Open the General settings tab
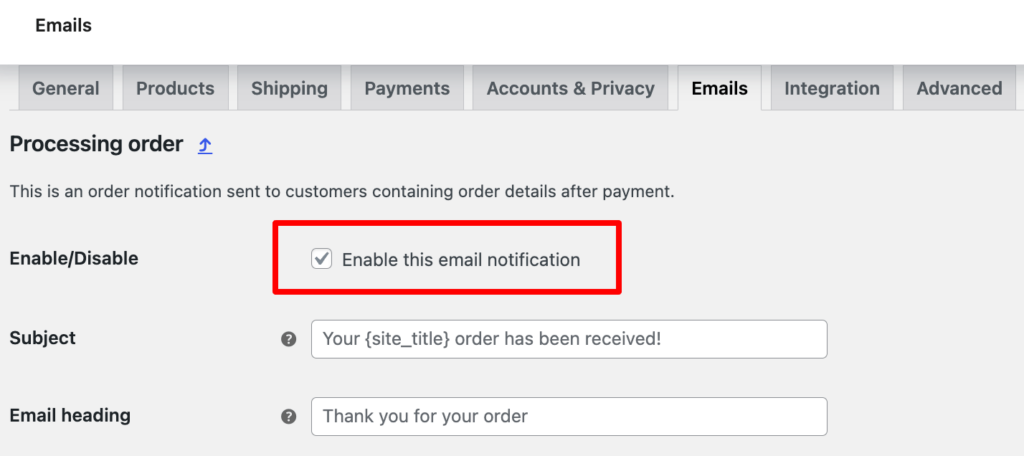This screenshot has height=456, width=1024. [66, 88]
